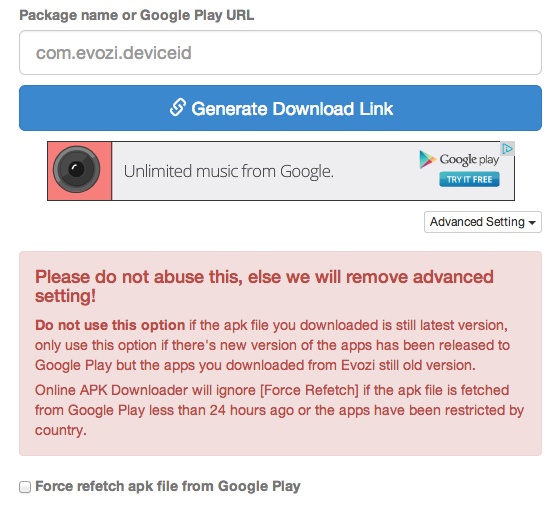
Task: Focus the package name input field
Action: (x=280, y=53)
